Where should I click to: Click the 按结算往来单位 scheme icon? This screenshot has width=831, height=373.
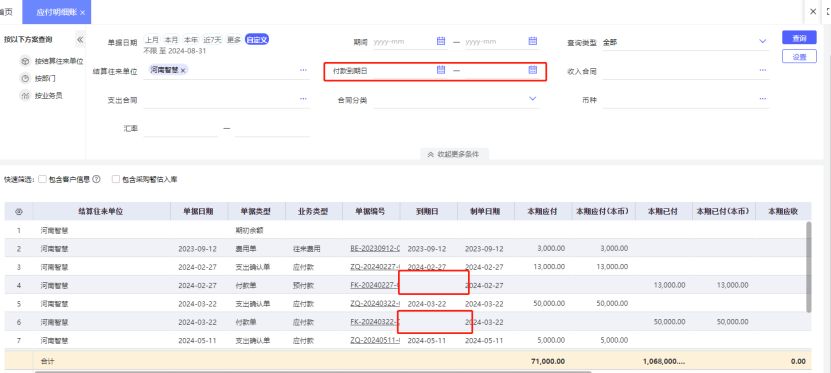(x=25, y=61)
